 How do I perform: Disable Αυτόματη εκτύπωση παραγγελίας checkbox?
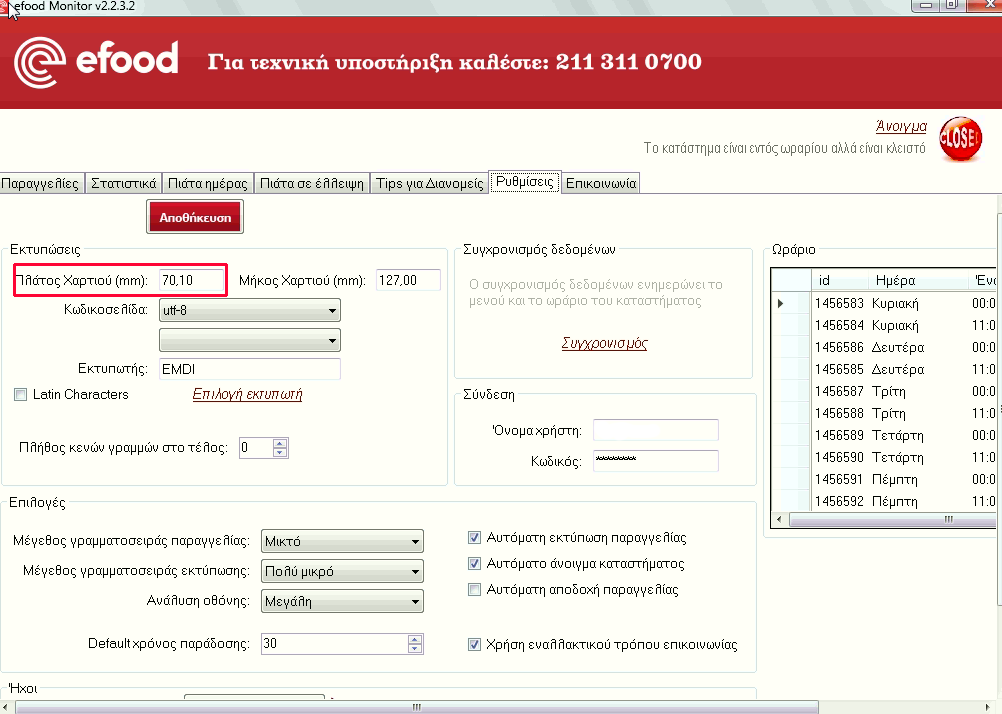click(474, 538)
